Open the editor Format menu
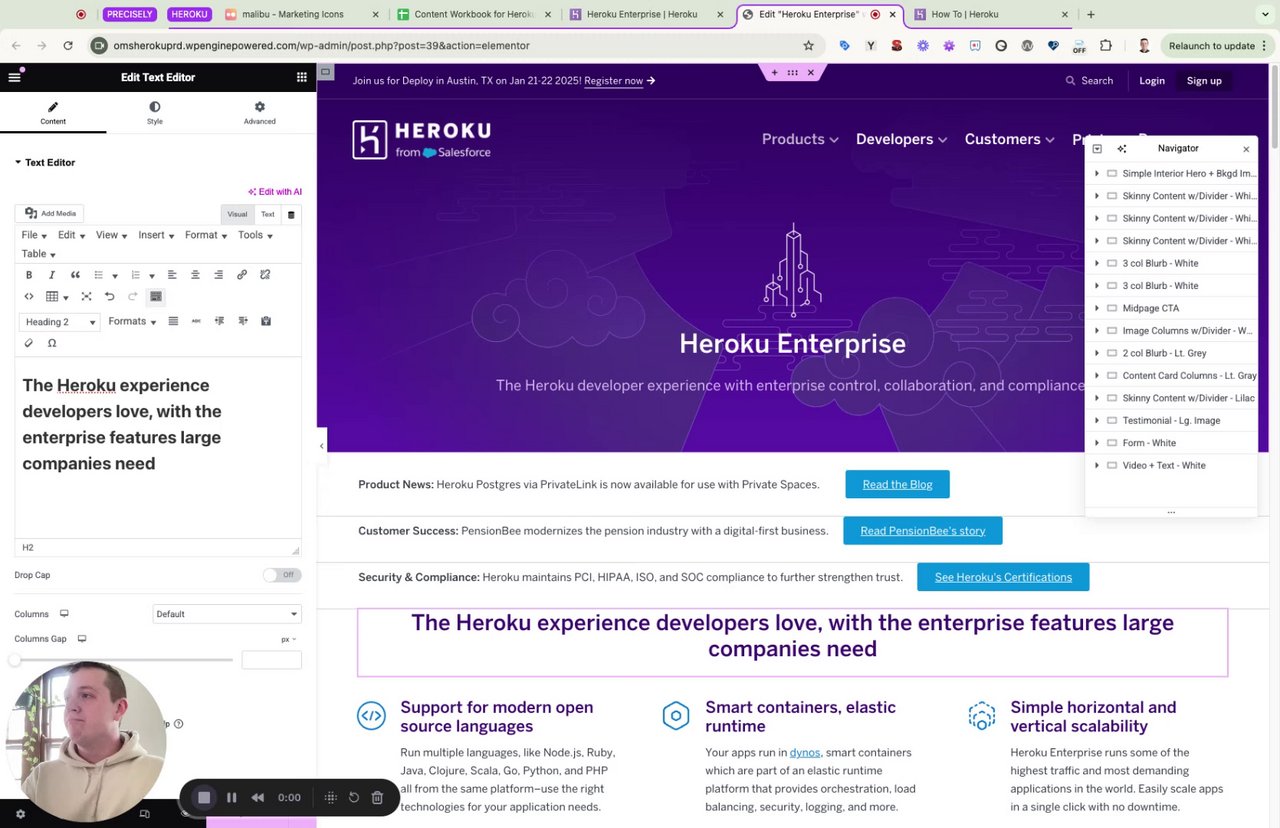This screenshot has height=828, width=1280. 206,235
